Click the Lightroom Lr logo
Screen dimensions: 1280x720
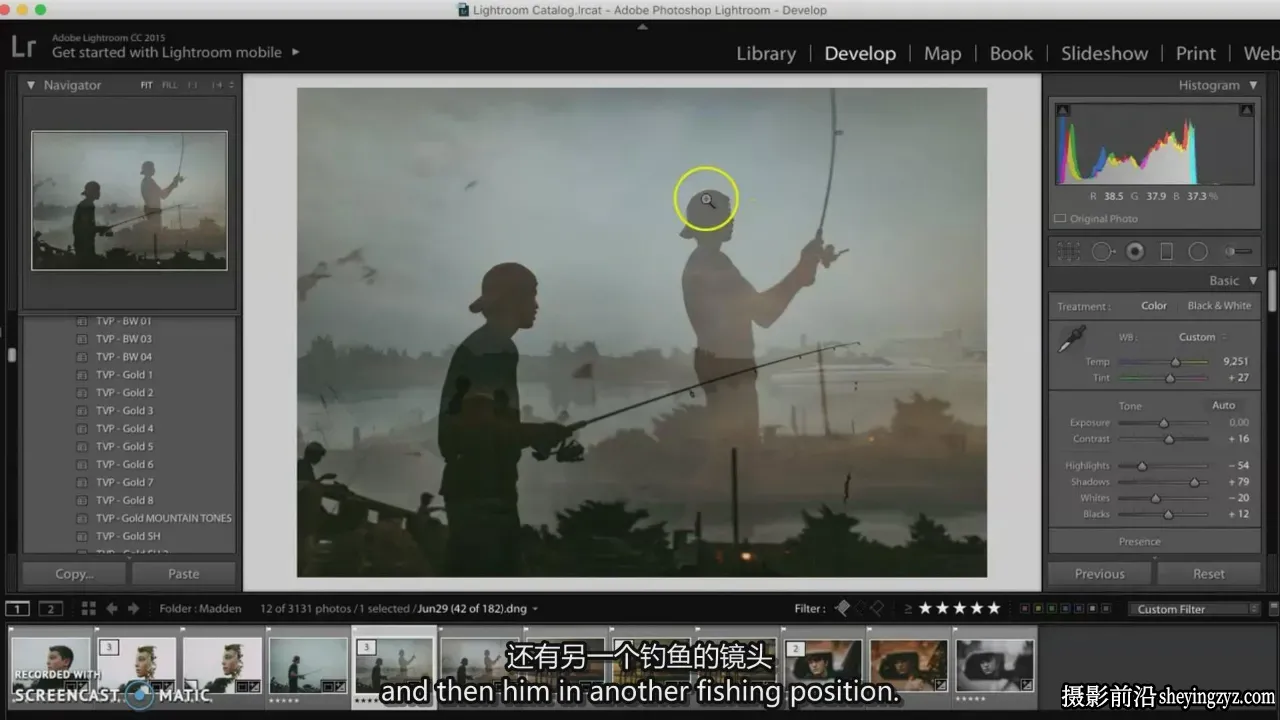point(24,45)
